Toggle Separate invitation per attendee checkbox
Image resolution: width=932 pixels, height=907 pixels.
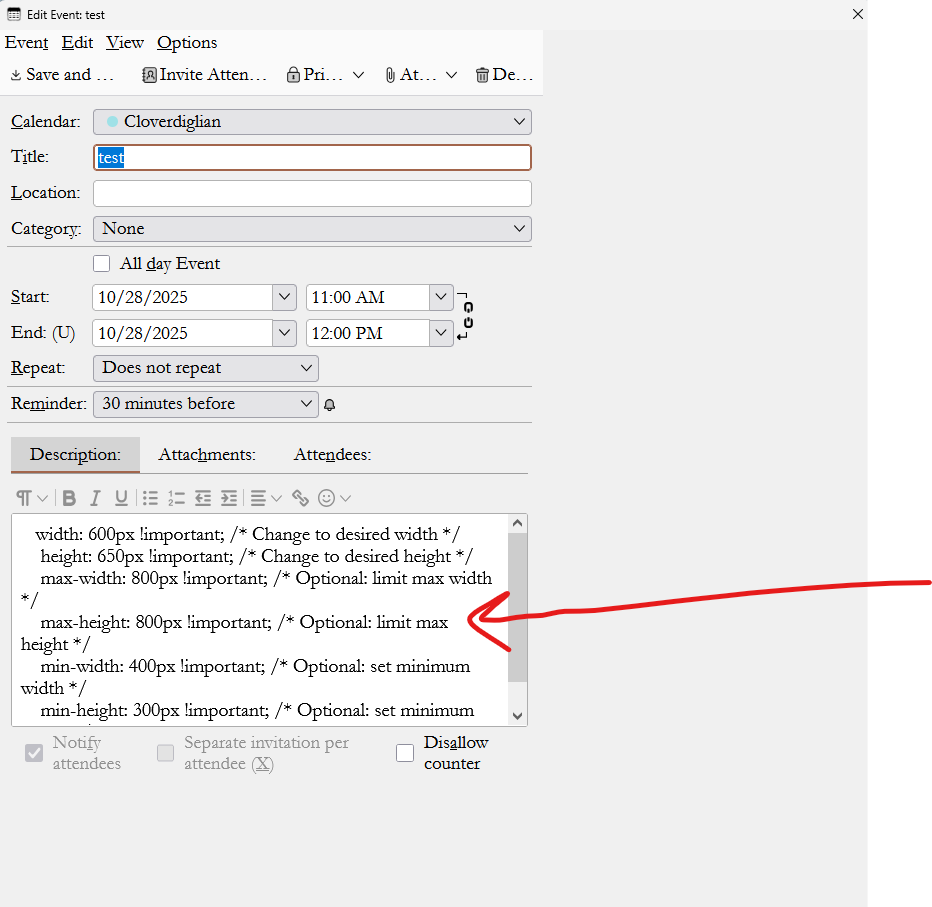165,753
